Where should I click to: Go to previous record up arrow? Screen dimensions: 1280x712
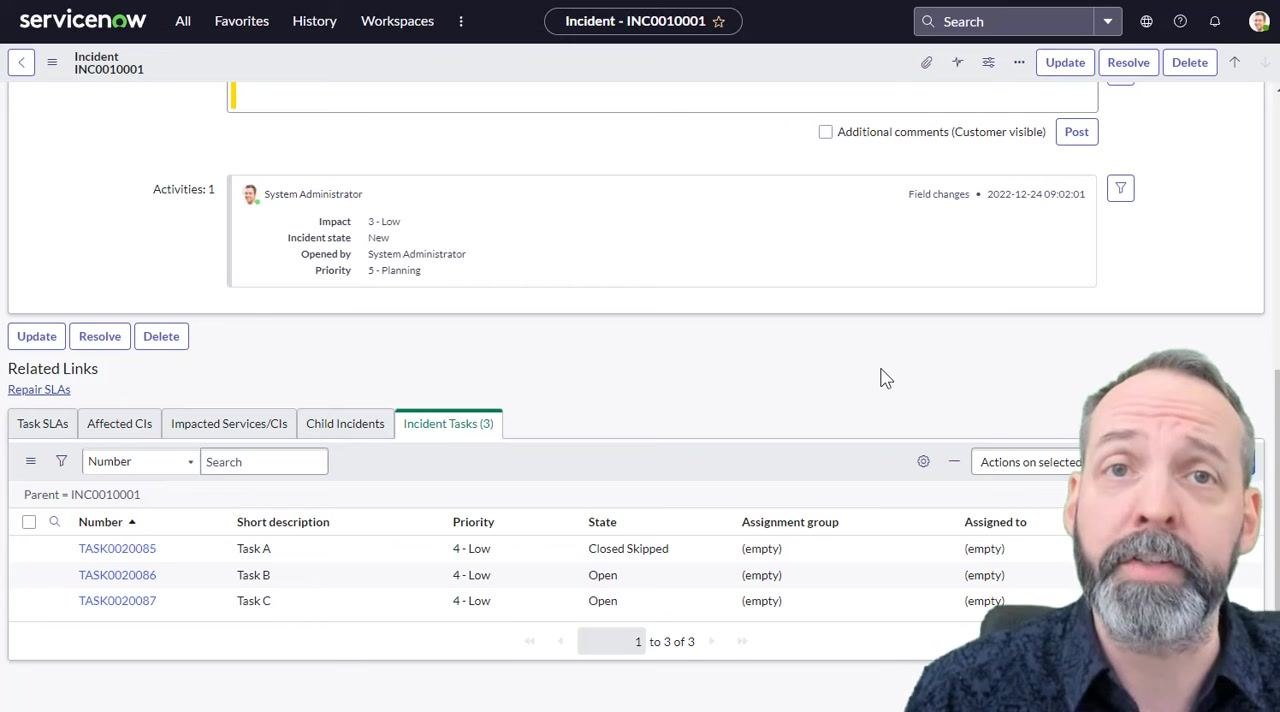(1235, 62)
